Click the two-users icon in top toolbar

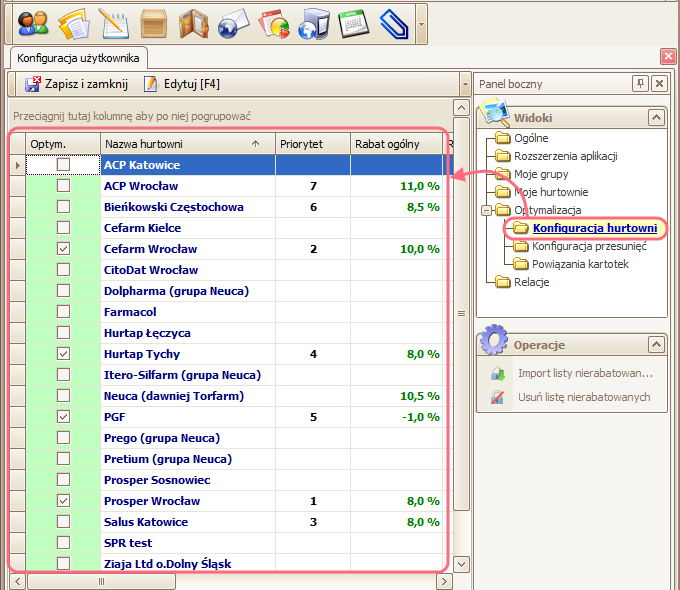pyautogui.click(x=33, y=21)
